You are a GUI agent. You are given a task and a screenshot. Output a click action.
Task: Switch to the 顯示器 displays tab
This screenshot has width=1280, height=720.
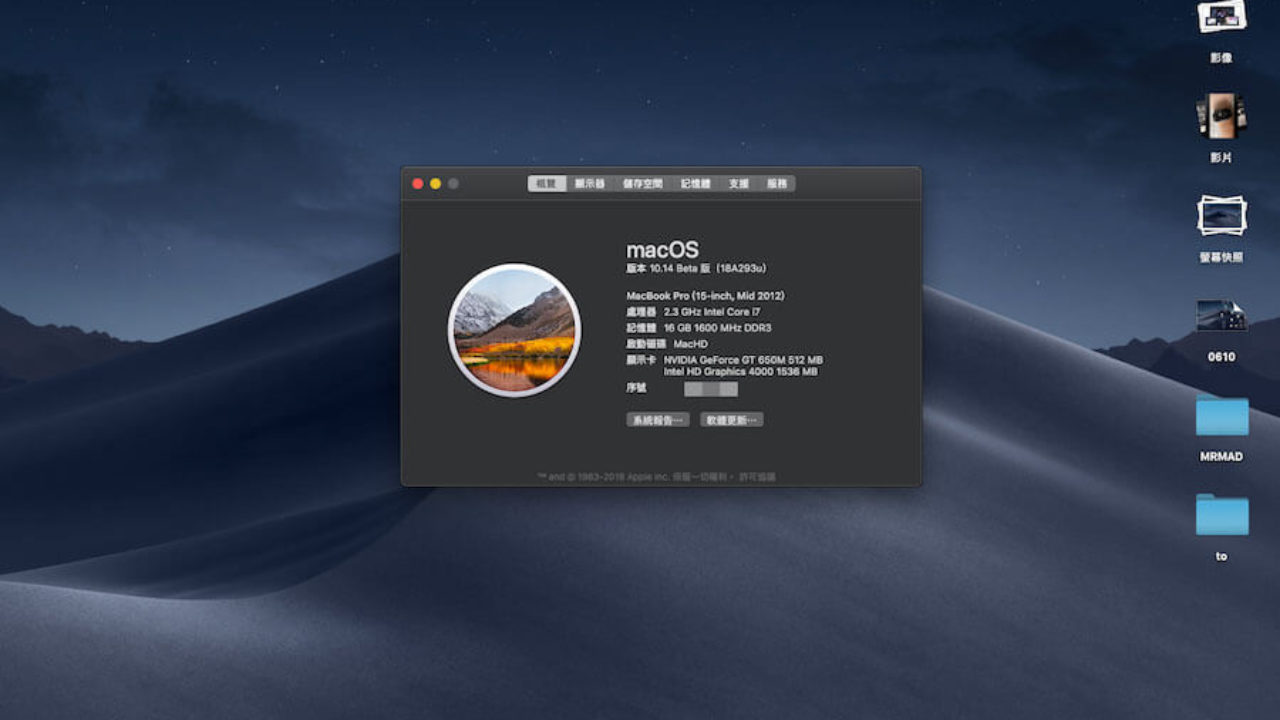pos(590,184)
